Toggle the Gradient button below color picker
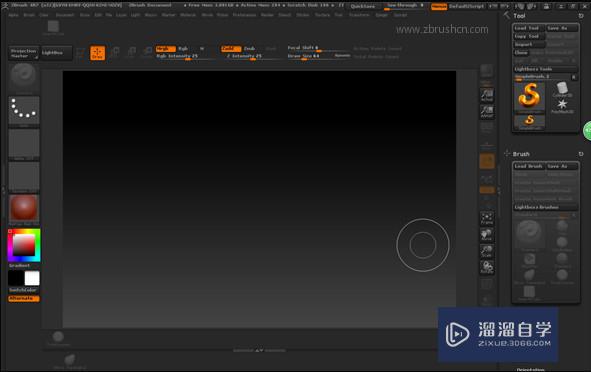The height and width of the screenshot is (372, 591). (24, 265)
